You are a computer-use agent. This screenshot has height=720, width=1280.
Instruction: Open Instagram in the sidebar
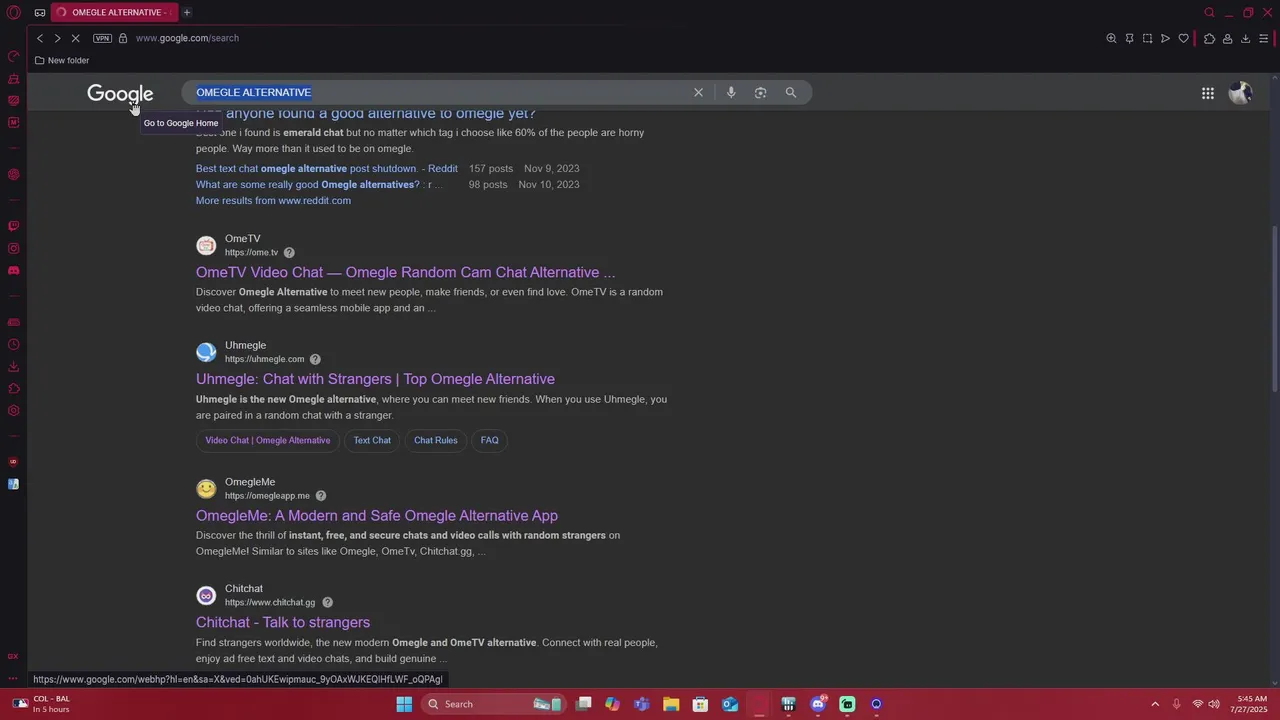coord(13,248)
